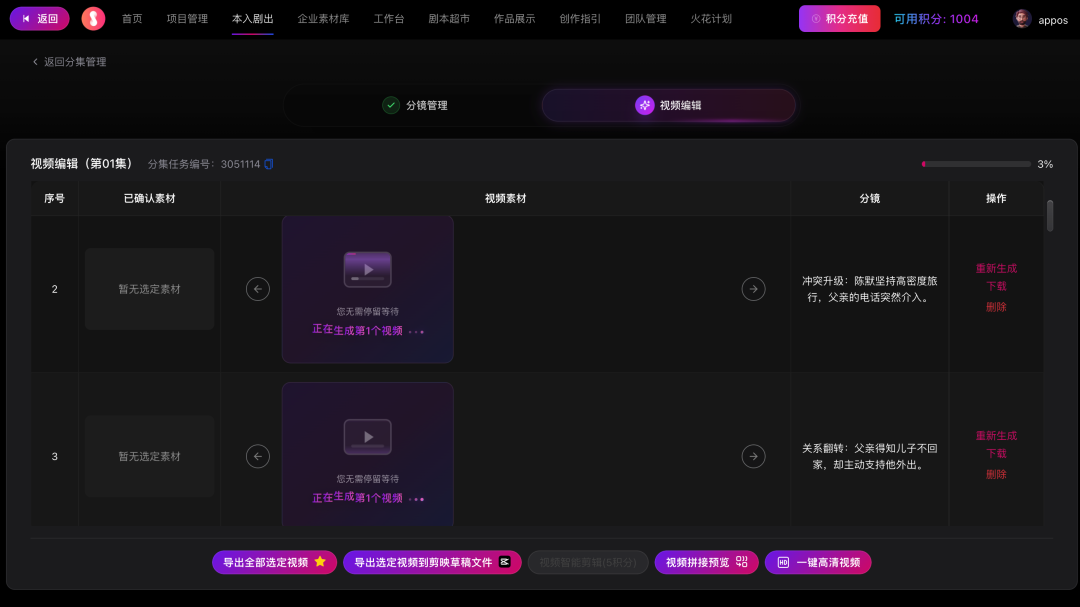Click the video play icon in row 3 card
The height and width of the screenshot is (607, 1080).
coord(367,437)
